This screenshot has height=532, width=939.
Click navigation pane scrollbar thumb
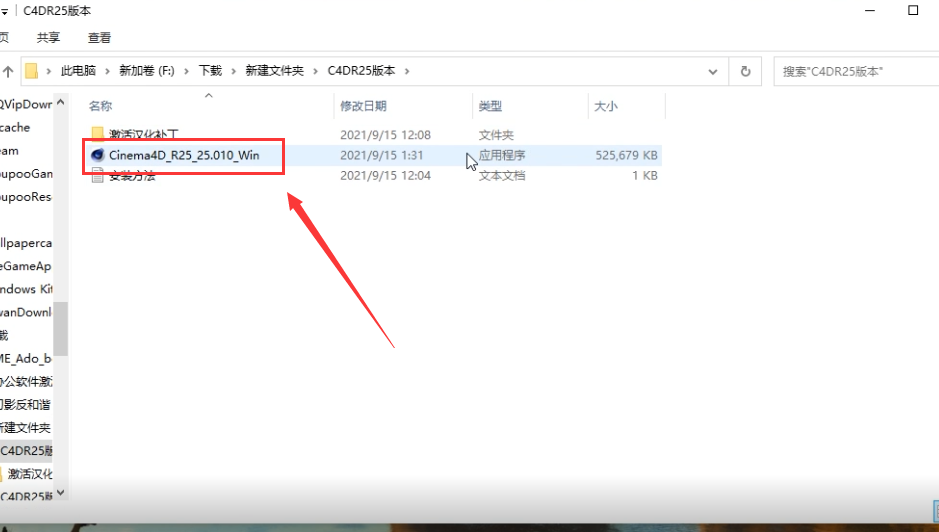[x=60, y=328]
